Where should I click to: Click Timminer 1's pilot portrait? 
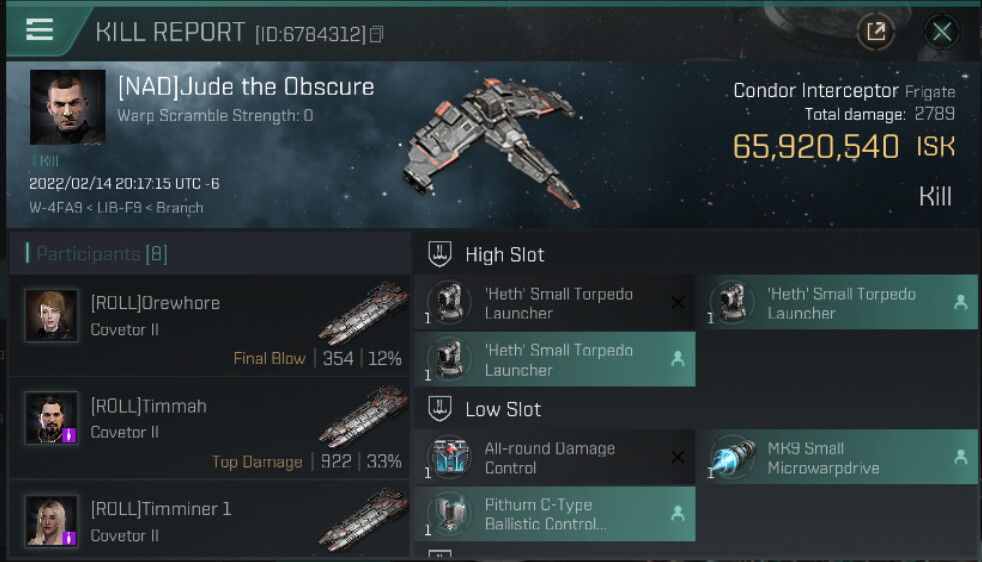coord(52,522)
